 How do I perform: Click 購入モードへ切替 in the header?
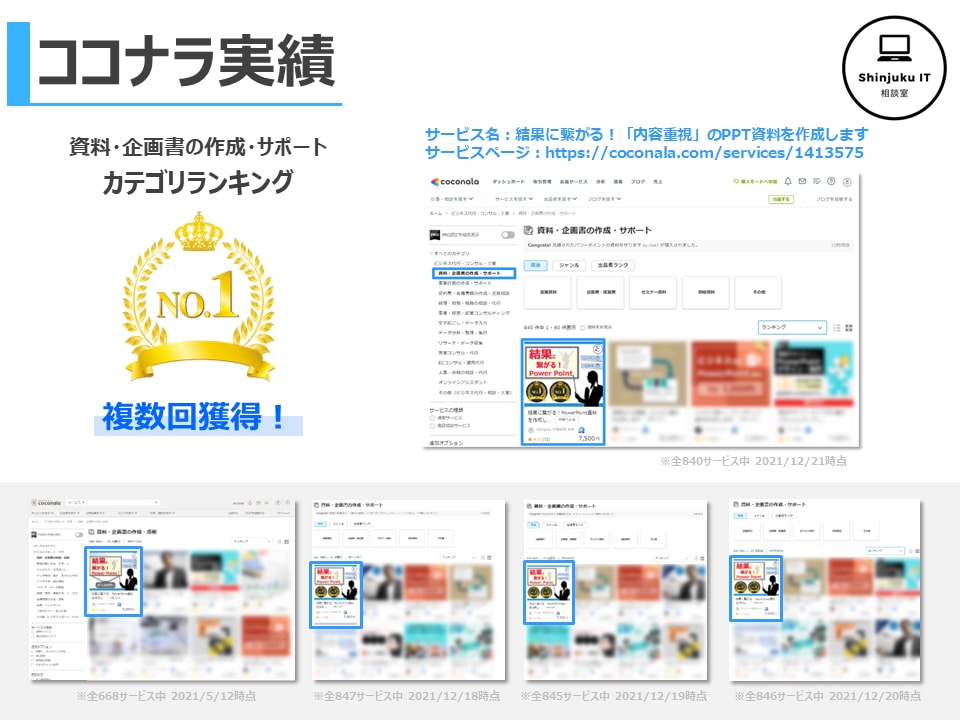point(756,182)
